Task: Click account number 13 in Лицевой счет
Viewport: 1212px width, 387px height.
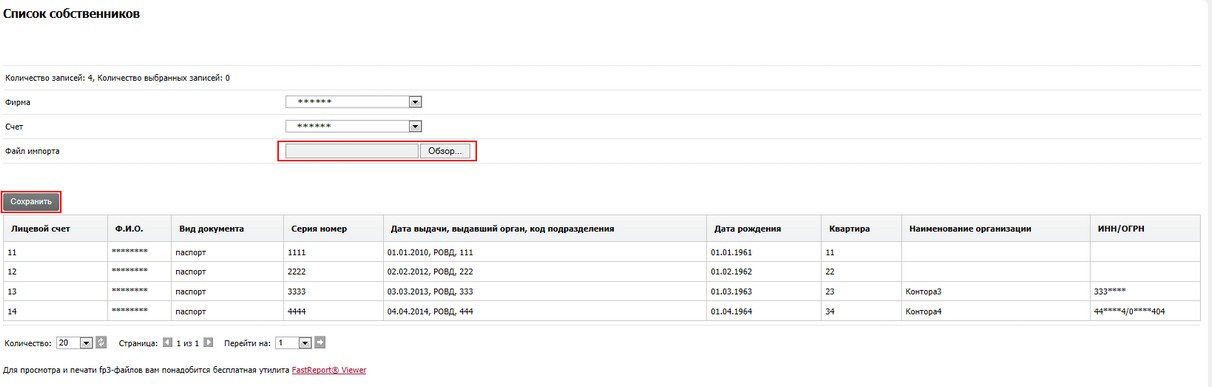Action: pyautogui.click(x=12, y=292)
